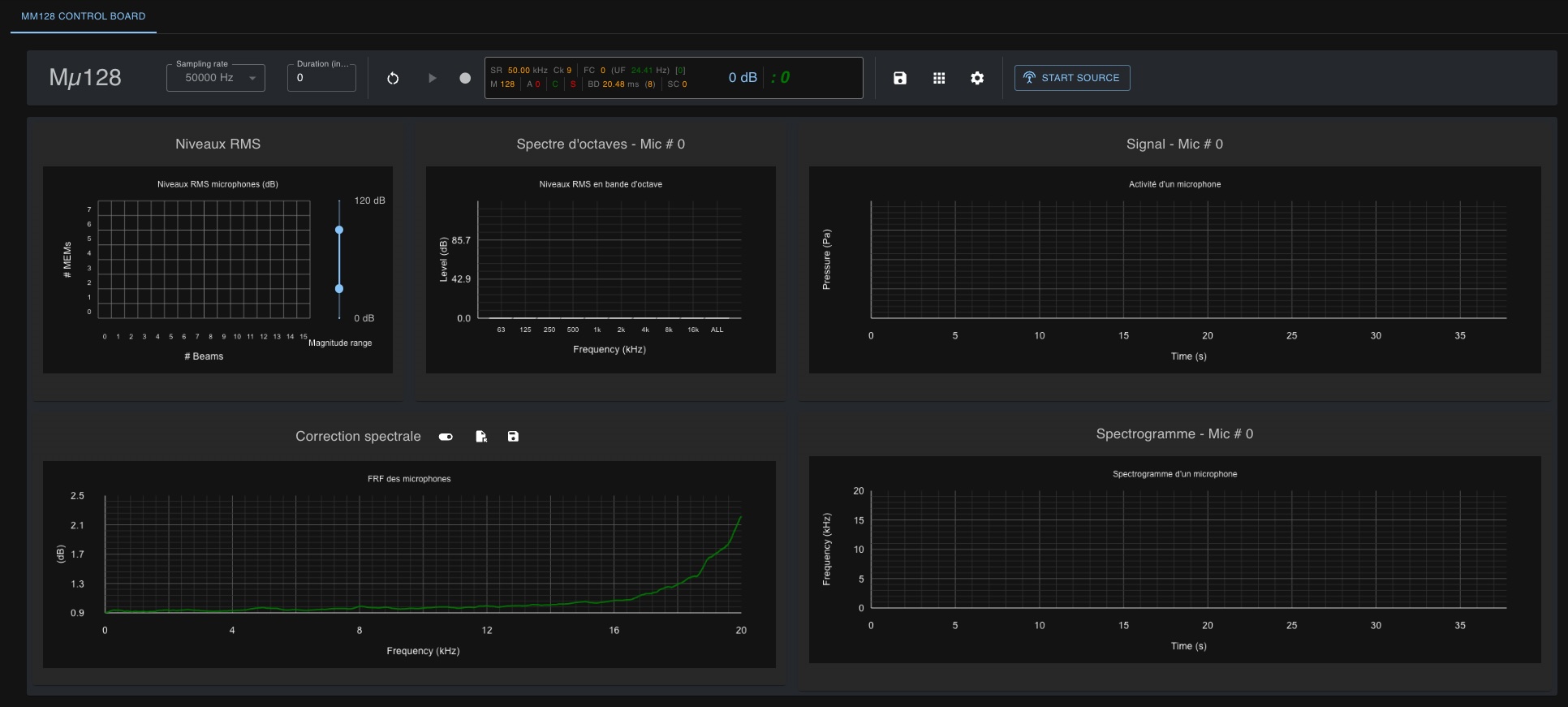
Task: Click the 'Correction spectrale' heading
Action: tap(358, 436)
